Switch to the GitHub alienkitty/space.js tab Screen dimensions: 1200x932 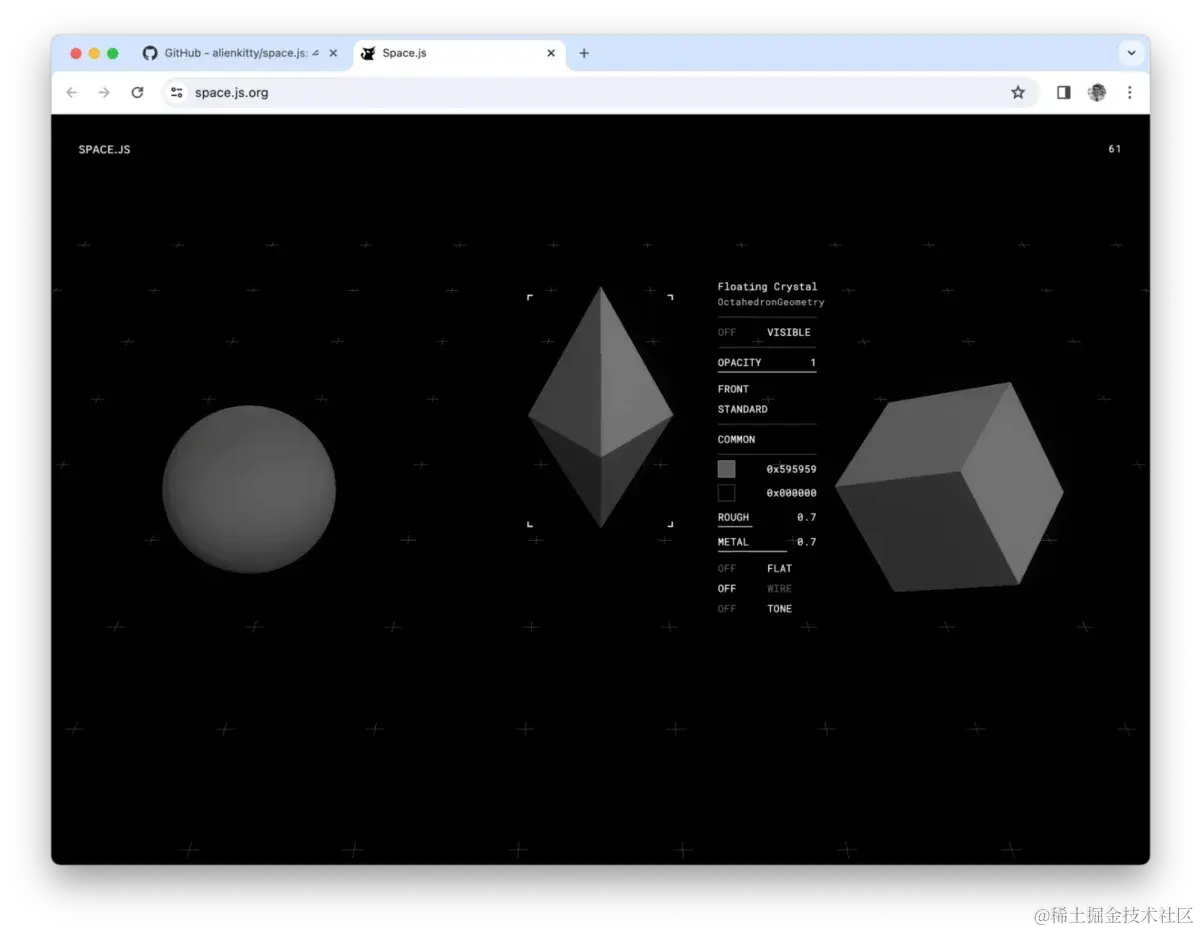click(240, 53)
